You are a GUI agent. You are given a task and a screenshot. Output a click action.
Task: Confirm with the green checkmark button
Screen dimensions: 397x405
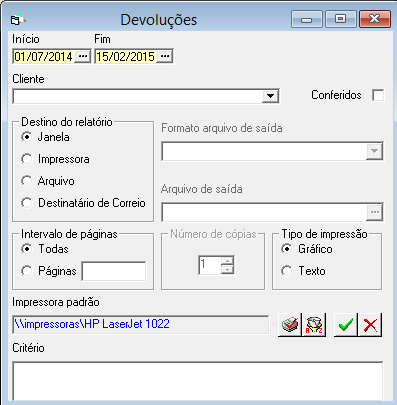346,324
